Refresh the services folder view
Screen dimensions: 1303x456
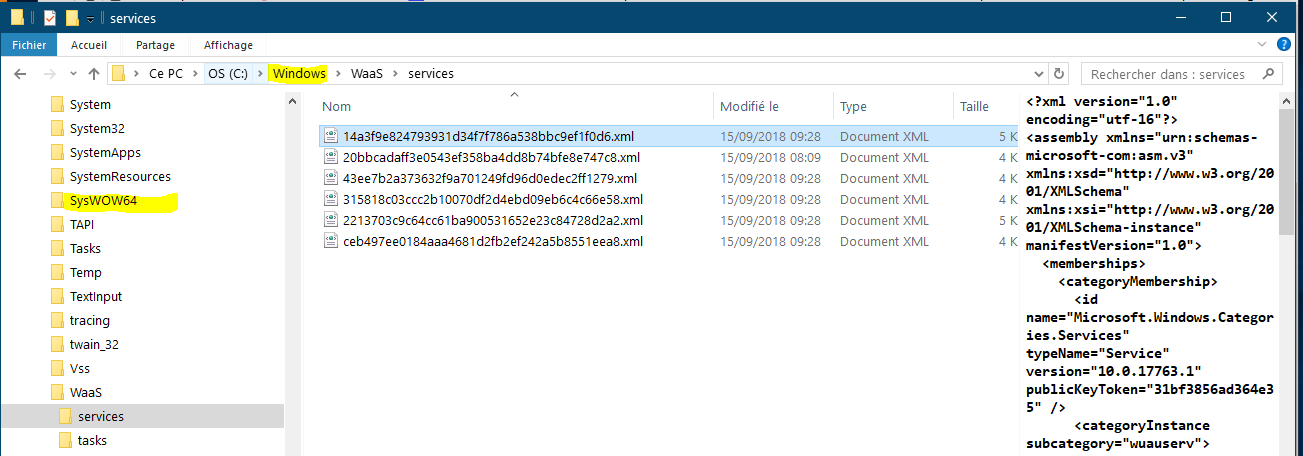coord(1060,74)
